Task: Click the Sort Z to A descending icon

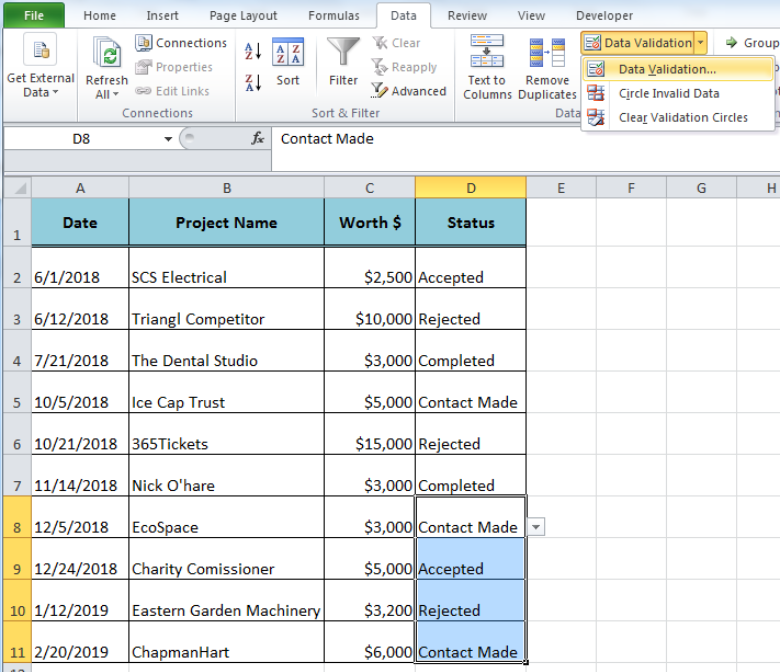Action: pyautogui.click(x=253, y=82)
